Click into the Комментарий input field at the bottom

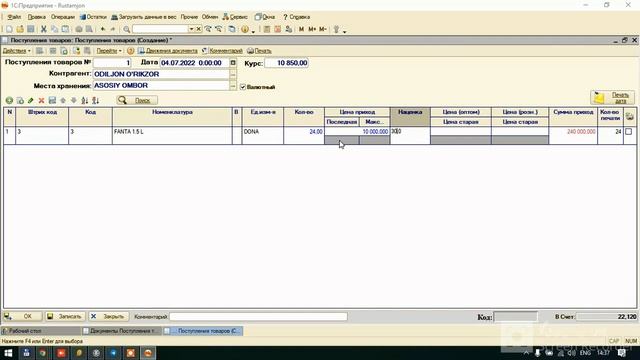pos(258,316)
